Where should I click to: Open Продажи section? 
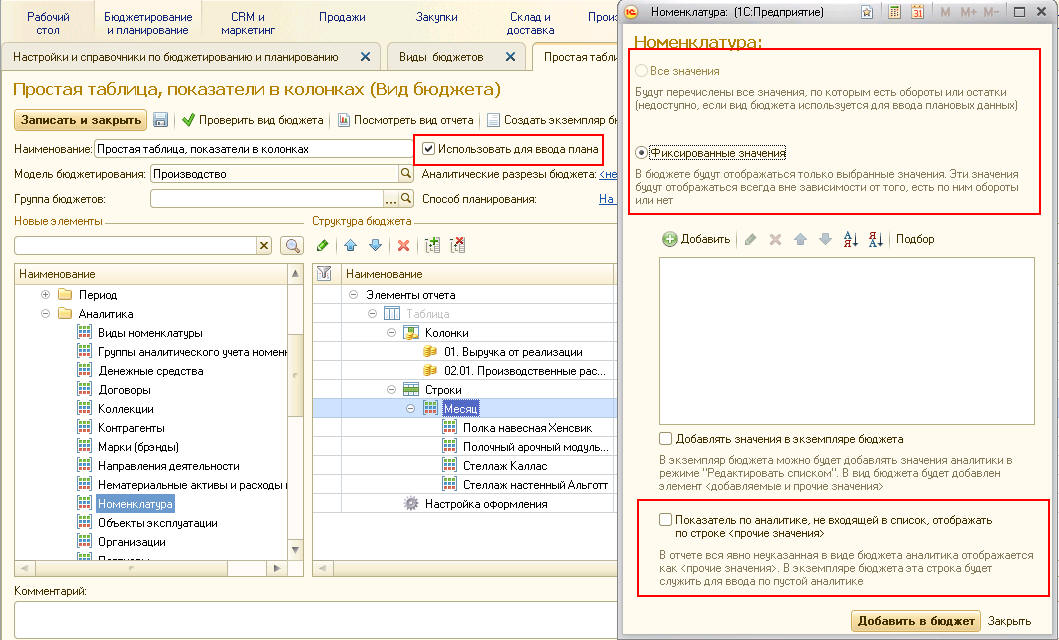(x=342, y=17)
